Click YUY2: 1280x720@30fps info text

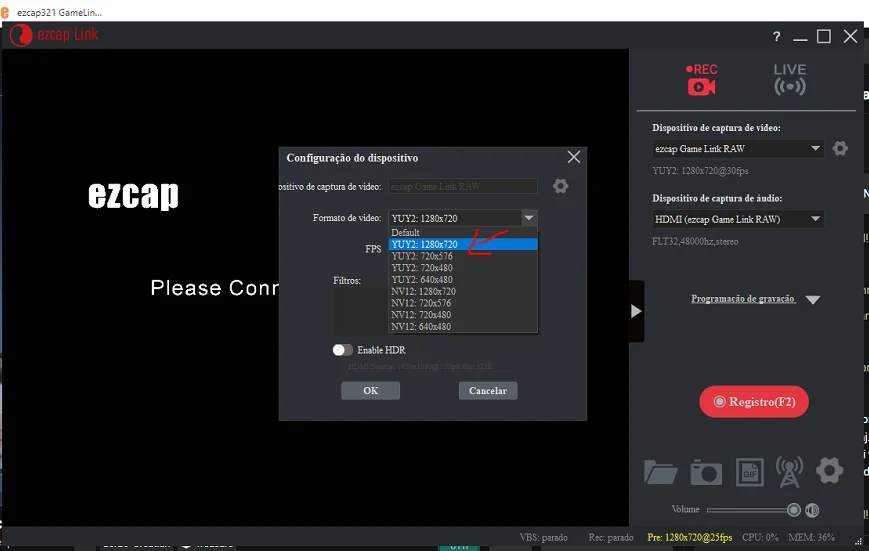pyautogui.click(x=700, y=171)
